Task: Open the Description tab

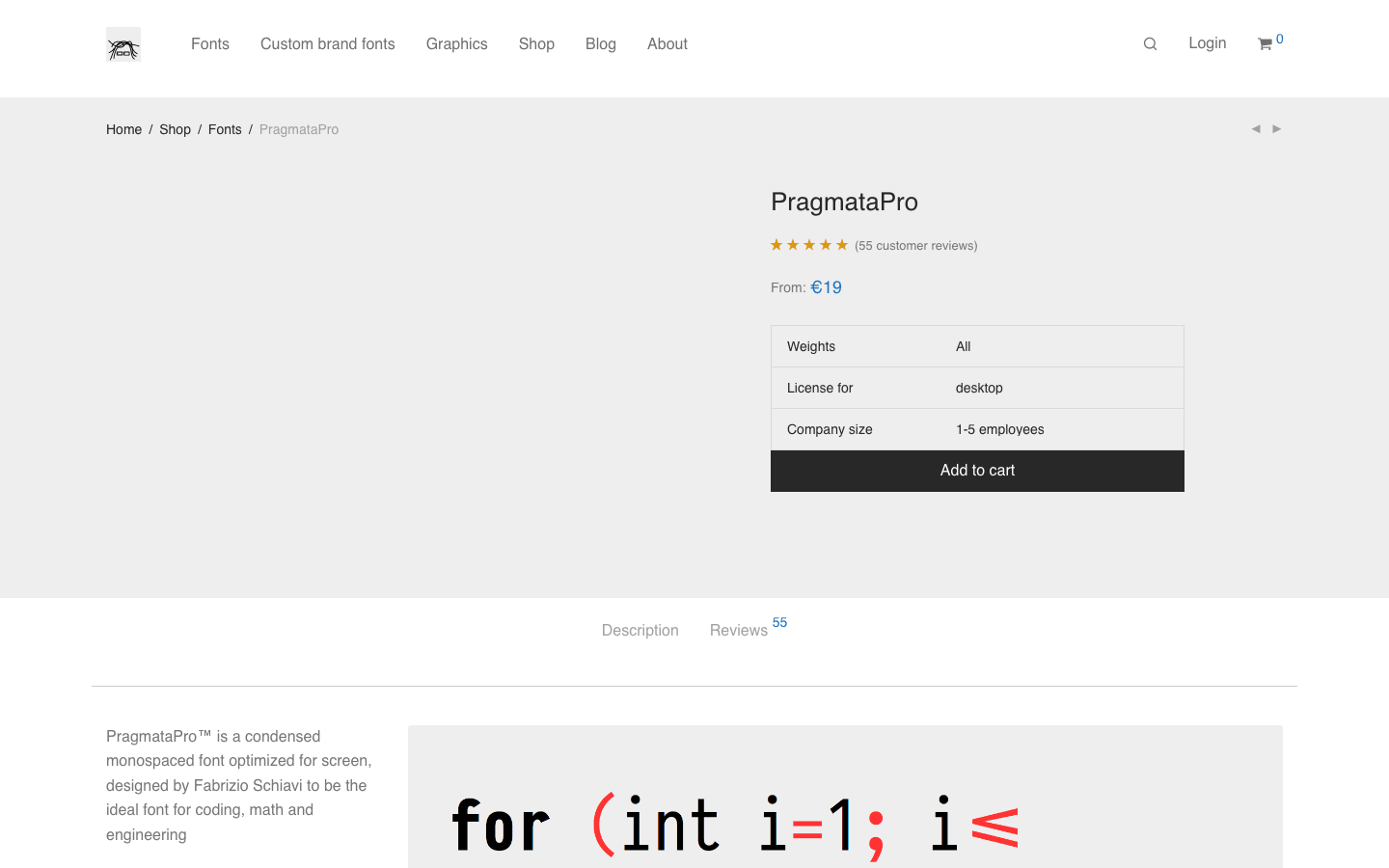Action: 640,630
